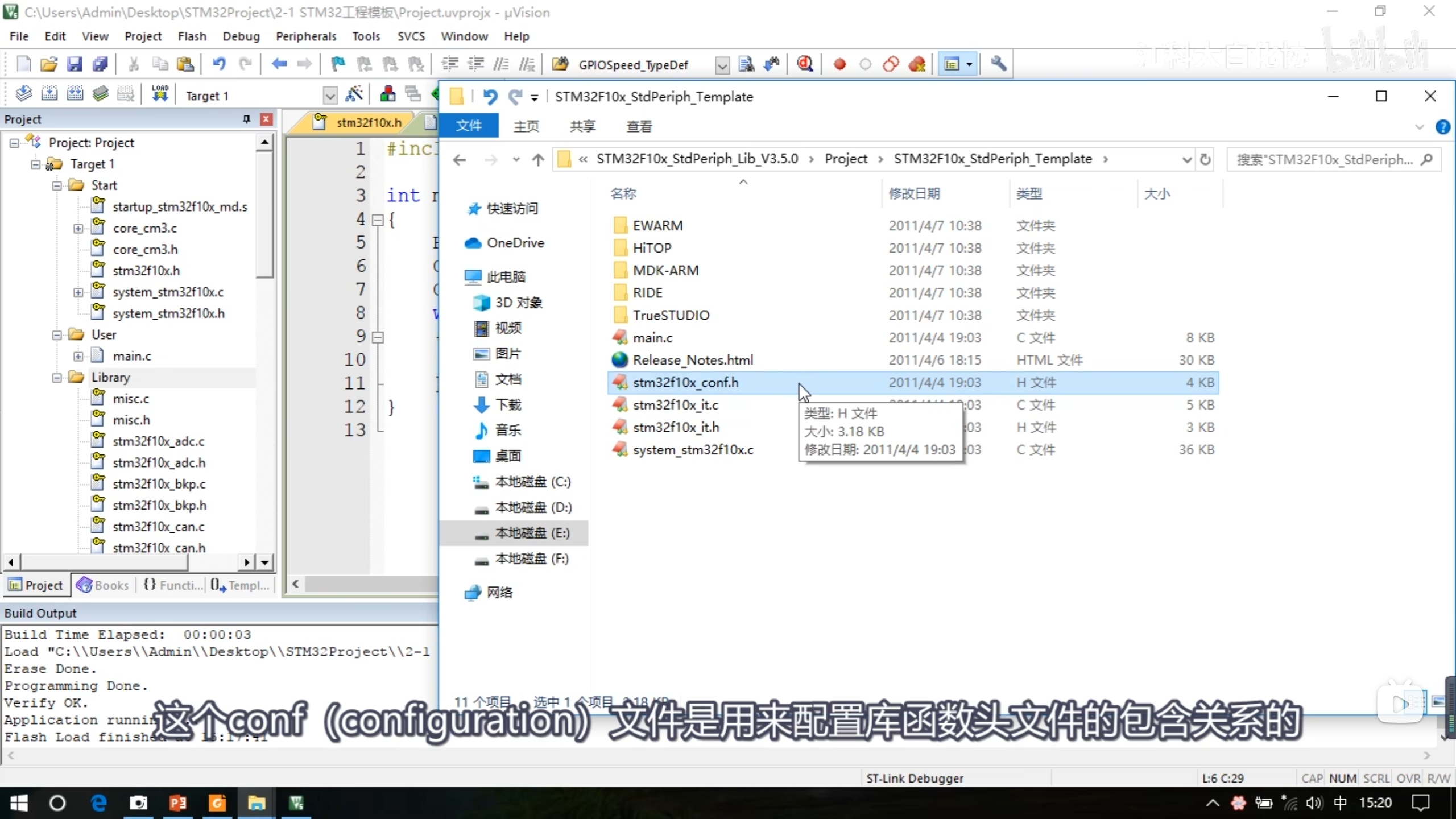Open the Configuration wrench icon
This screenshot has height=819, width=1456.
click(998, 64)
